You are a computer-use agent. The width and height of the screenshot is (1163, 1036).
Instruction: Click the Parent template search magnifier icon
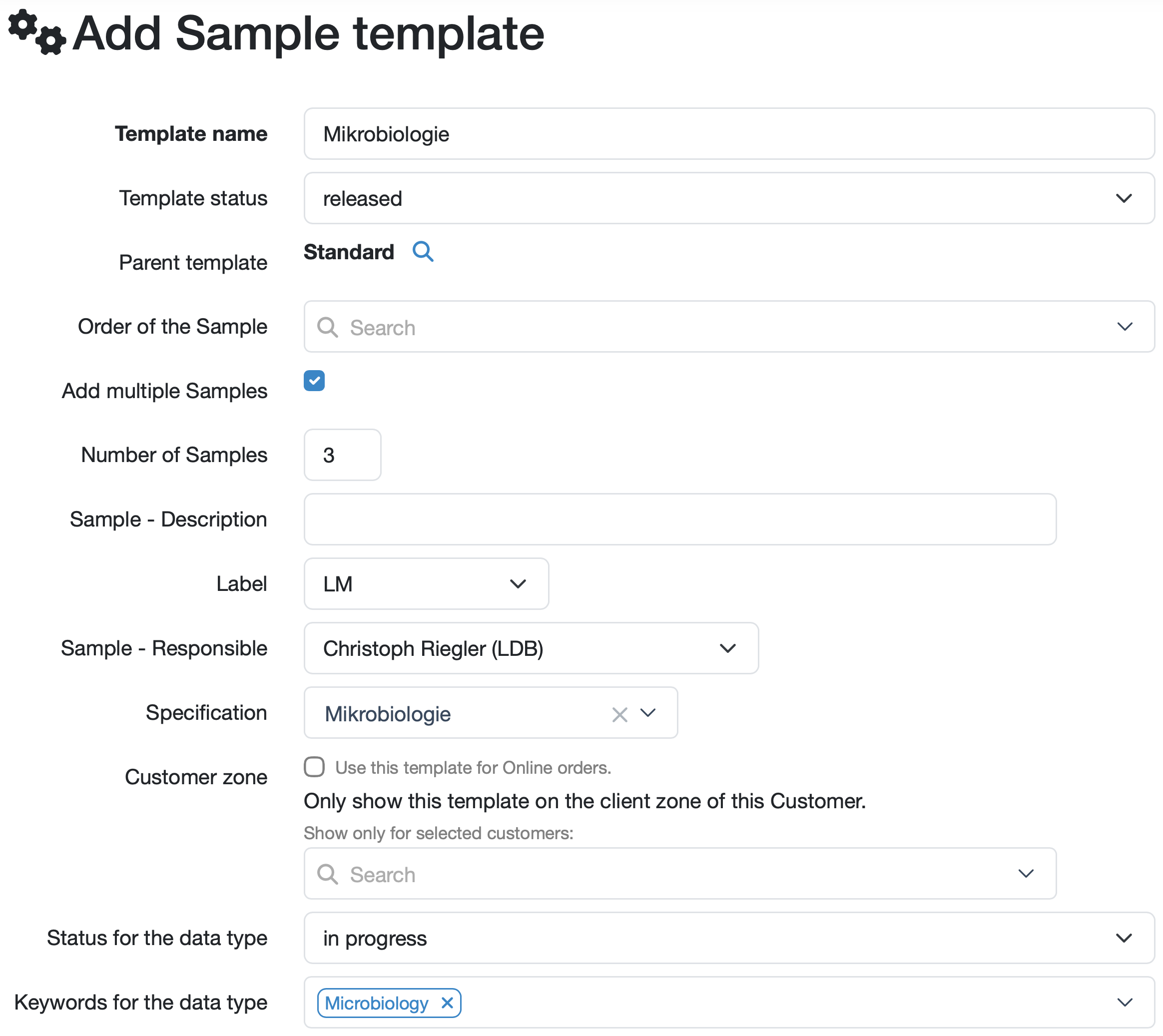click(x=423, y=251)
